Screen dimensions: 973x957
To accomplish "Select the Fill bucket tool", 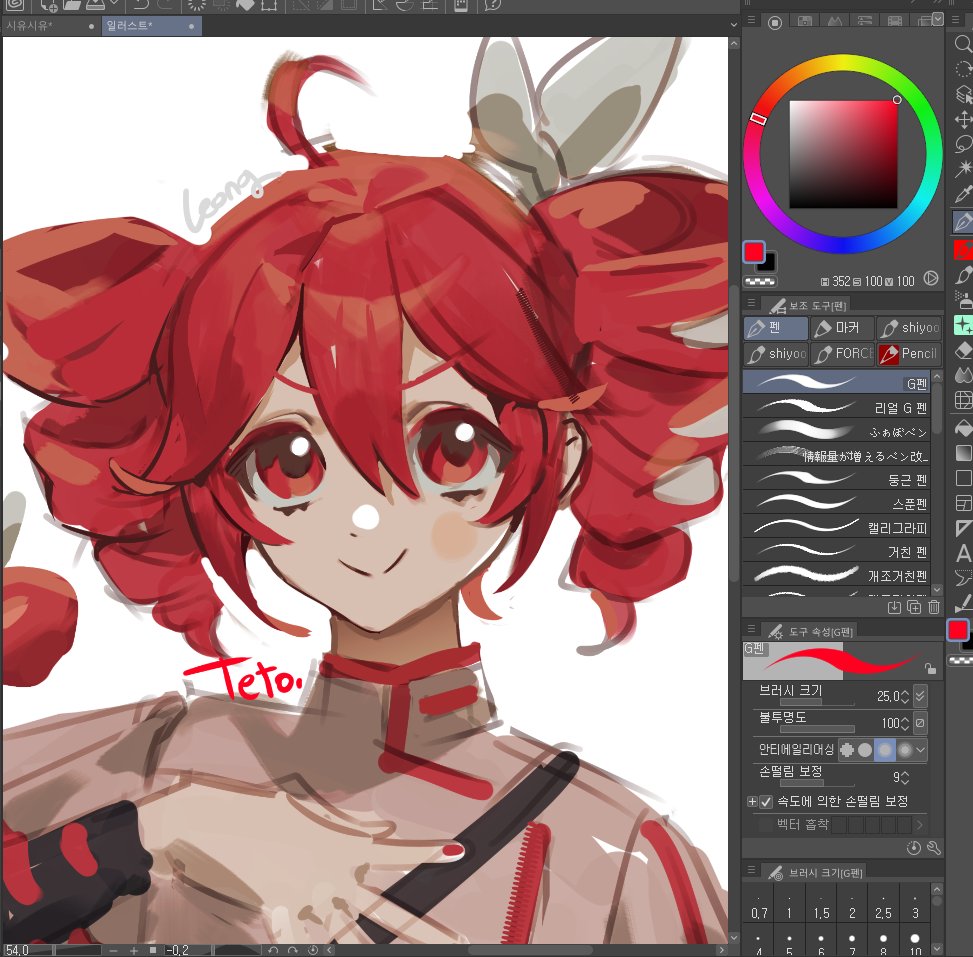I will tap(963, 427).
